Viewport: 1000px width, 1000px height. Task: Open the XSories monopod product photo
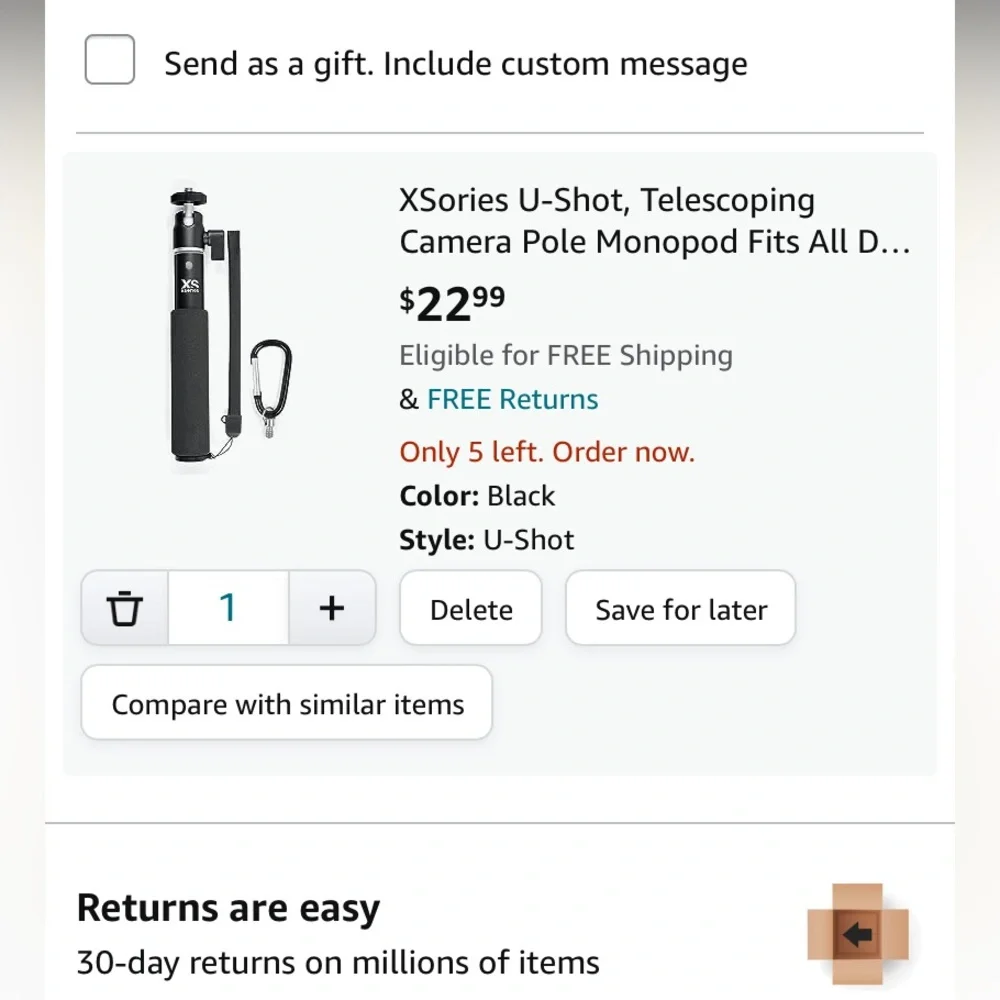(x=230, y=326)
